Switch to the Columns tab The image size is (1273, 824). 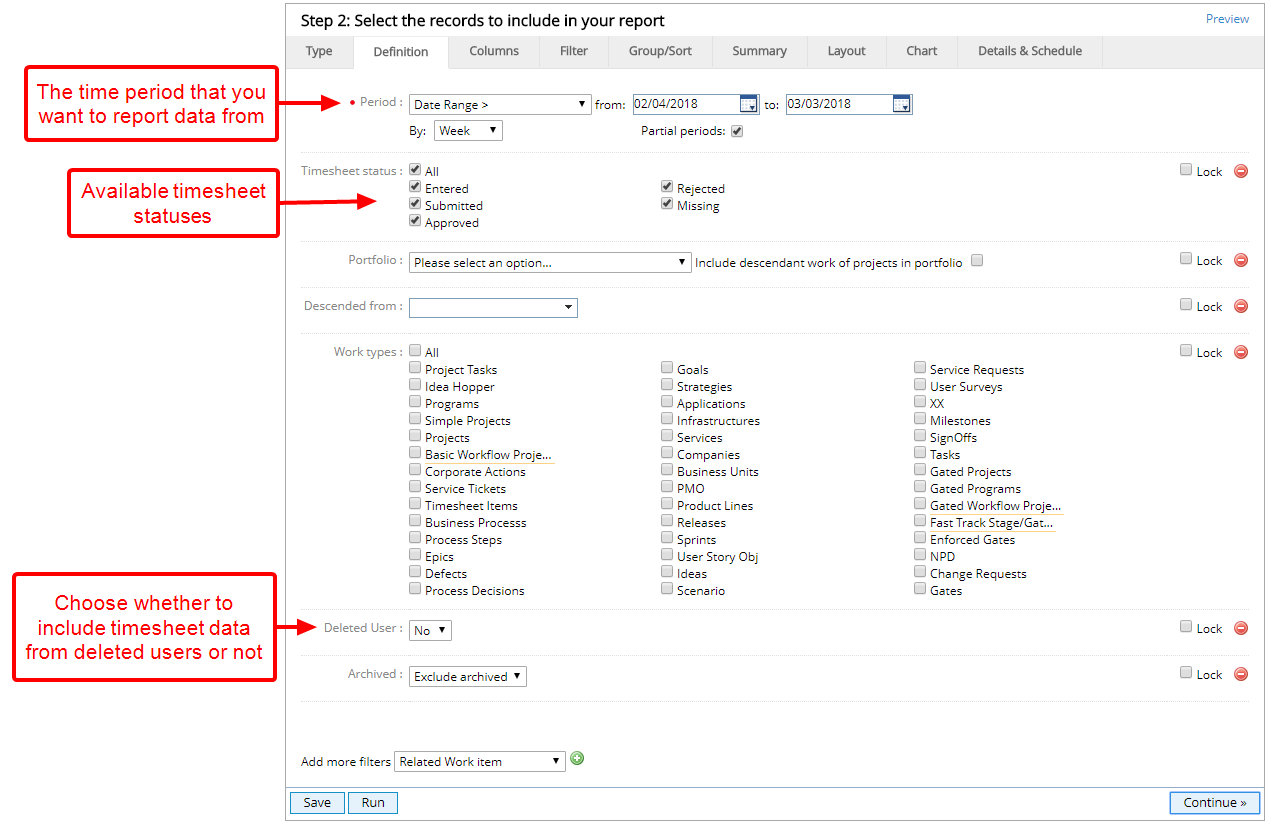pos(494,51)
